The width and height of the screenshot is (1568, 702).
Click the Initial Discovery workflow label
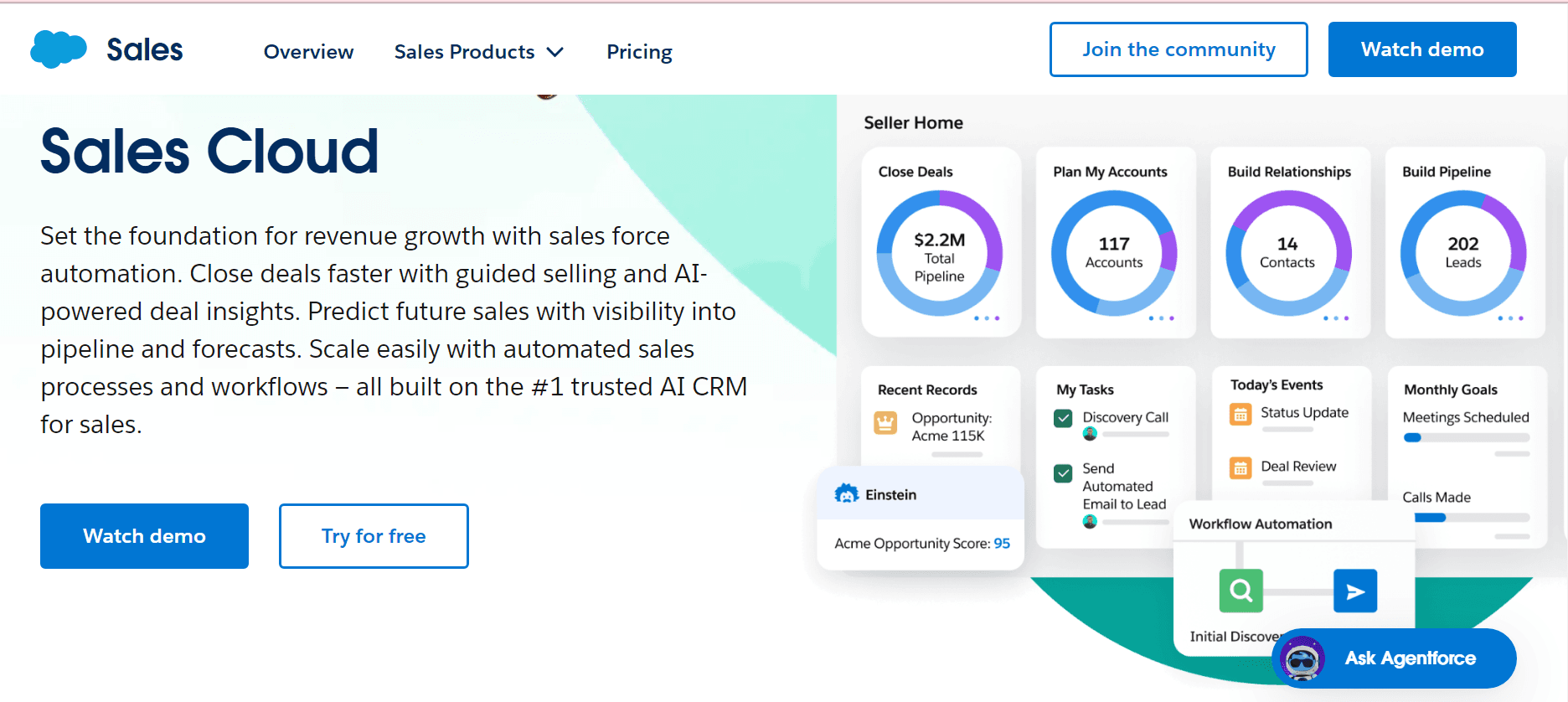pos(1235,637)
